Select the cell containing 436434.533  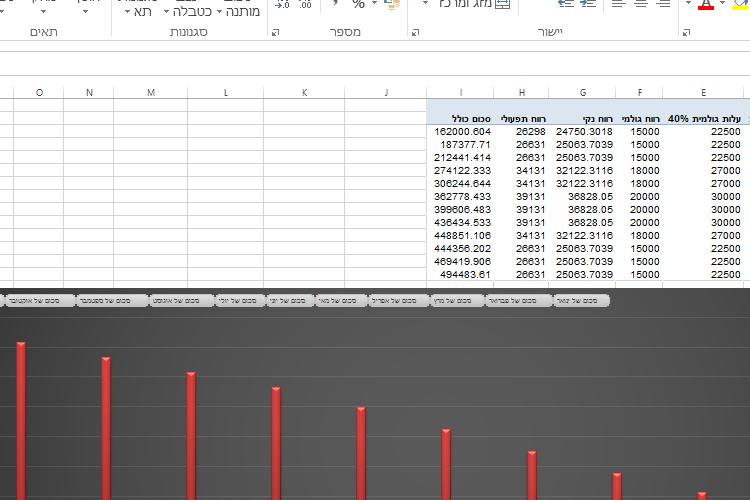pyautogui.click(x=460, y=222)
